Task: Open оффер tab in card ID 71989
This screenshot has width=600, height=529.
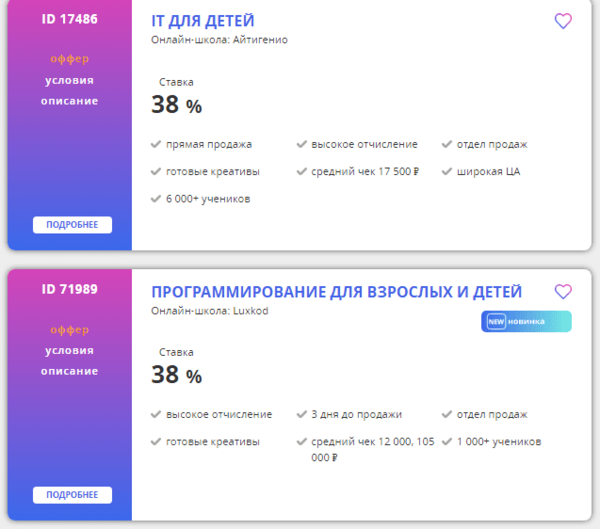Action: (x=70, y=329)
